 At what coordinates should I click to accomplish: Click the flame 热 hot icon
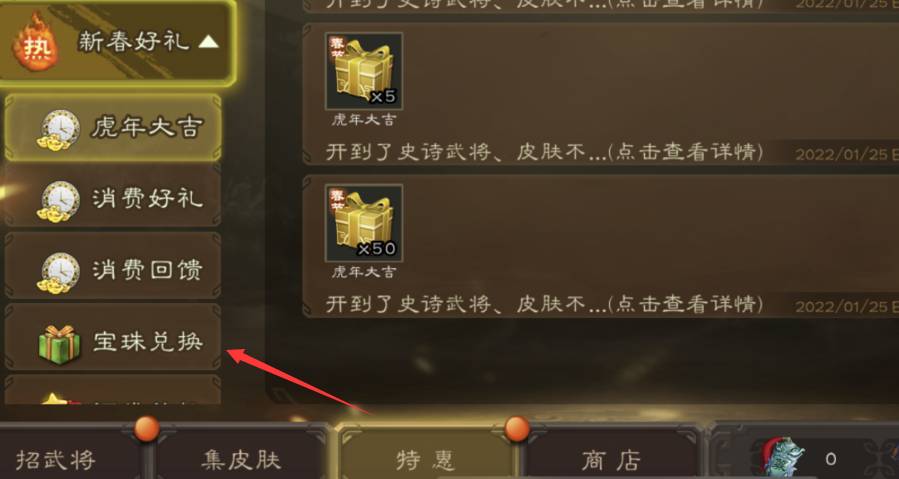point(36,45)
